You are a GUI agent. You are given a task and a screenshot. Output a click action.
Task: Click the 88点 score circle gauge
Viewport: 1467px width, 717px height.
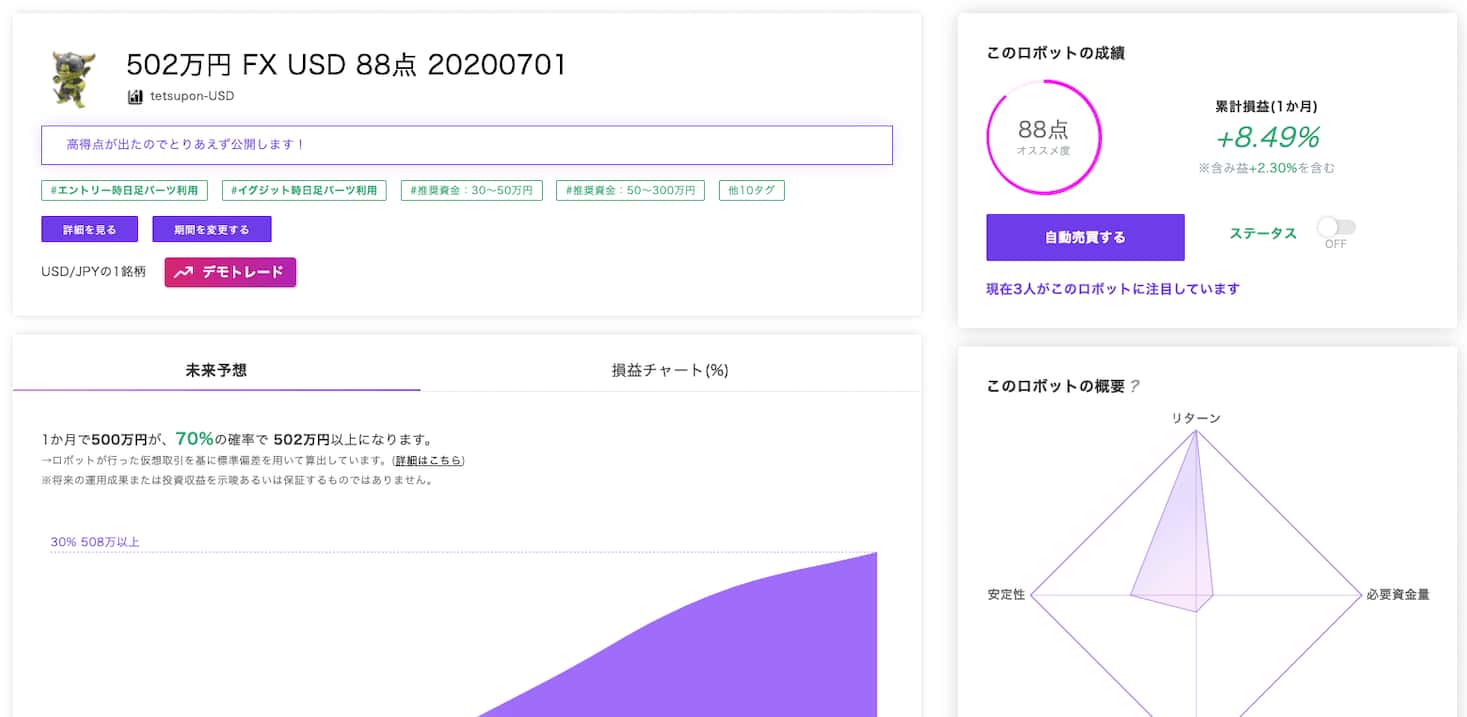click(x=1043, y=136)
